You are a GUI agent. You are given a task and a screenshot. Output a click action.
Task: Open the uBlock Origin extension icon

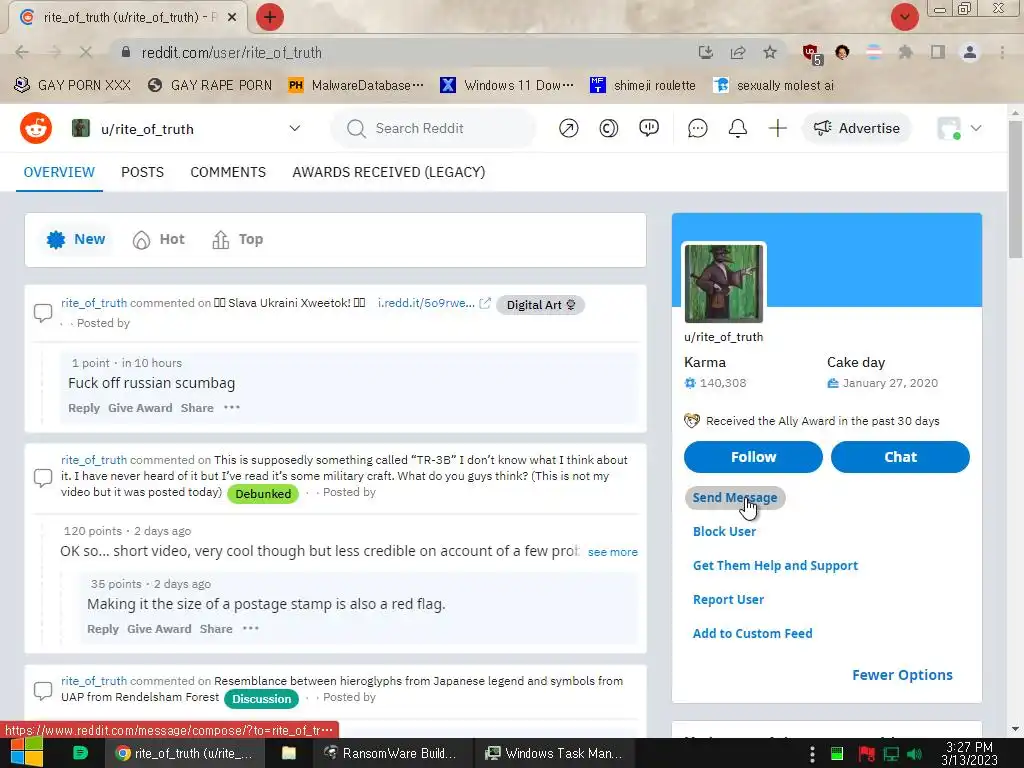(x=811, y=54)
